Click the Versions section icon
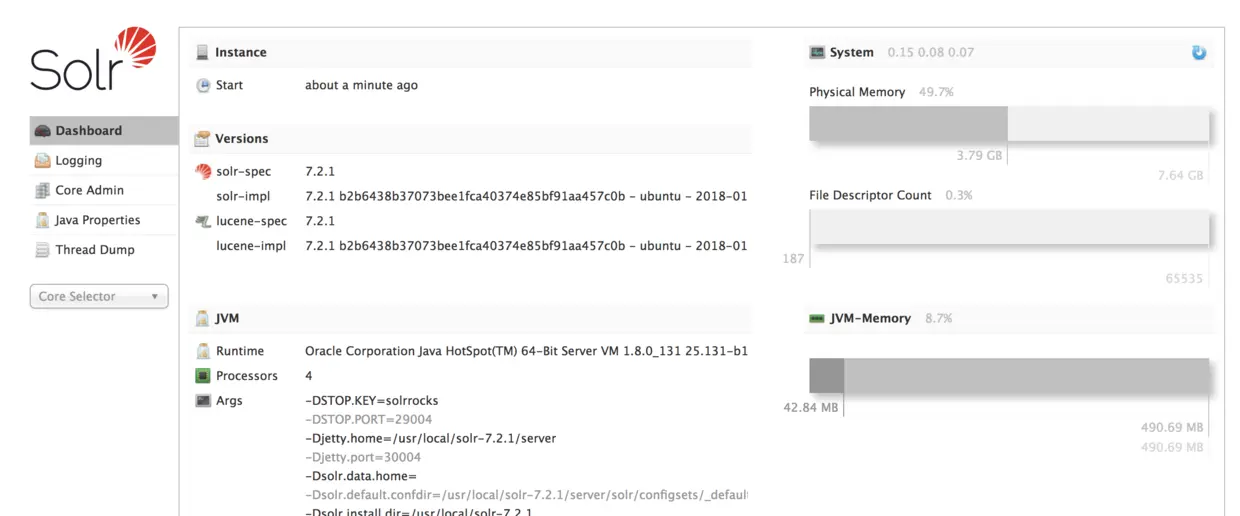This screenshot has width=1240, height=516. tap(203, 139)
